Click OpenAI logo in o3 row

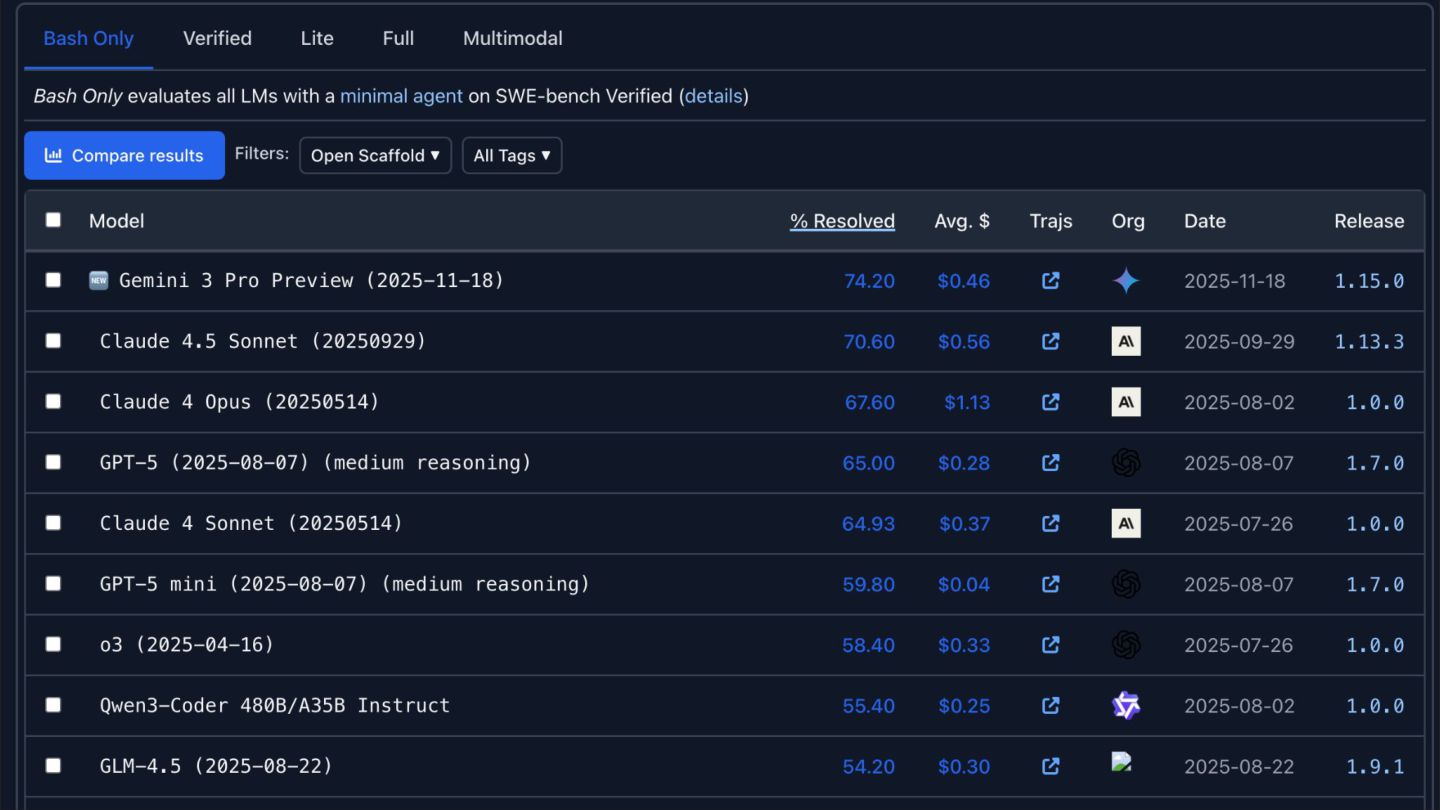(x=1126, y=645)
